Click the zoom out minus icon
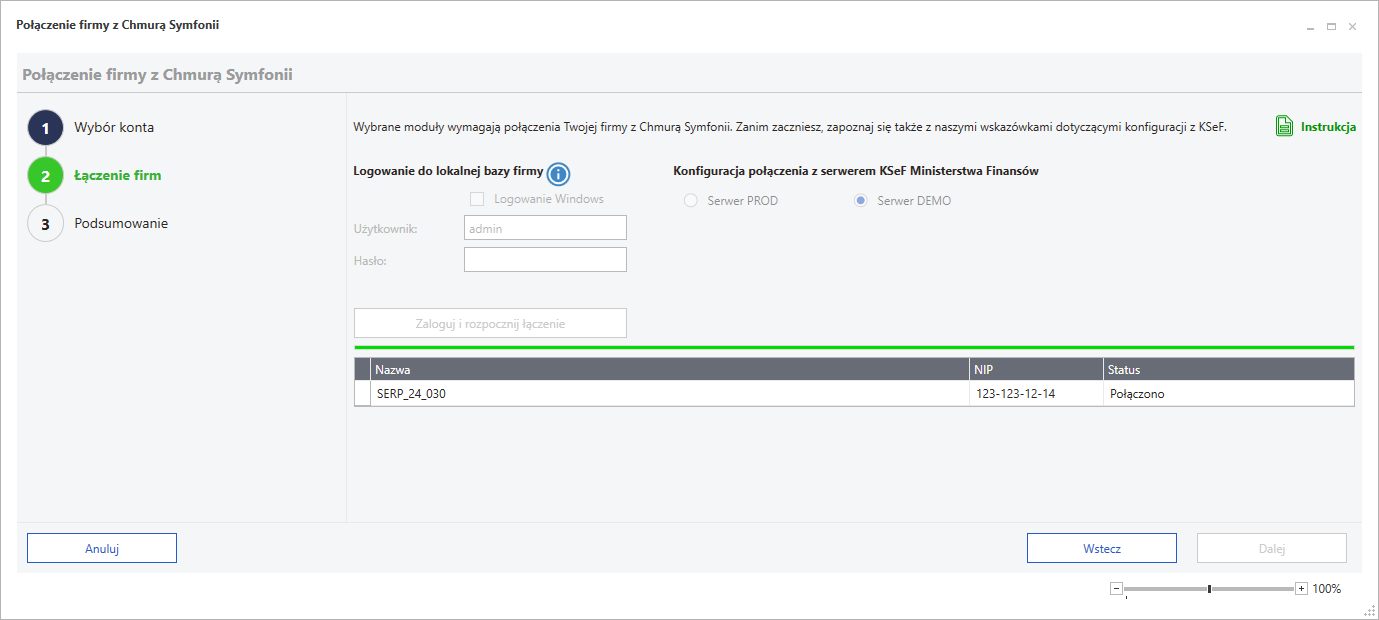This screenshot has height=620, width=1379. [x=1117, y=589]
